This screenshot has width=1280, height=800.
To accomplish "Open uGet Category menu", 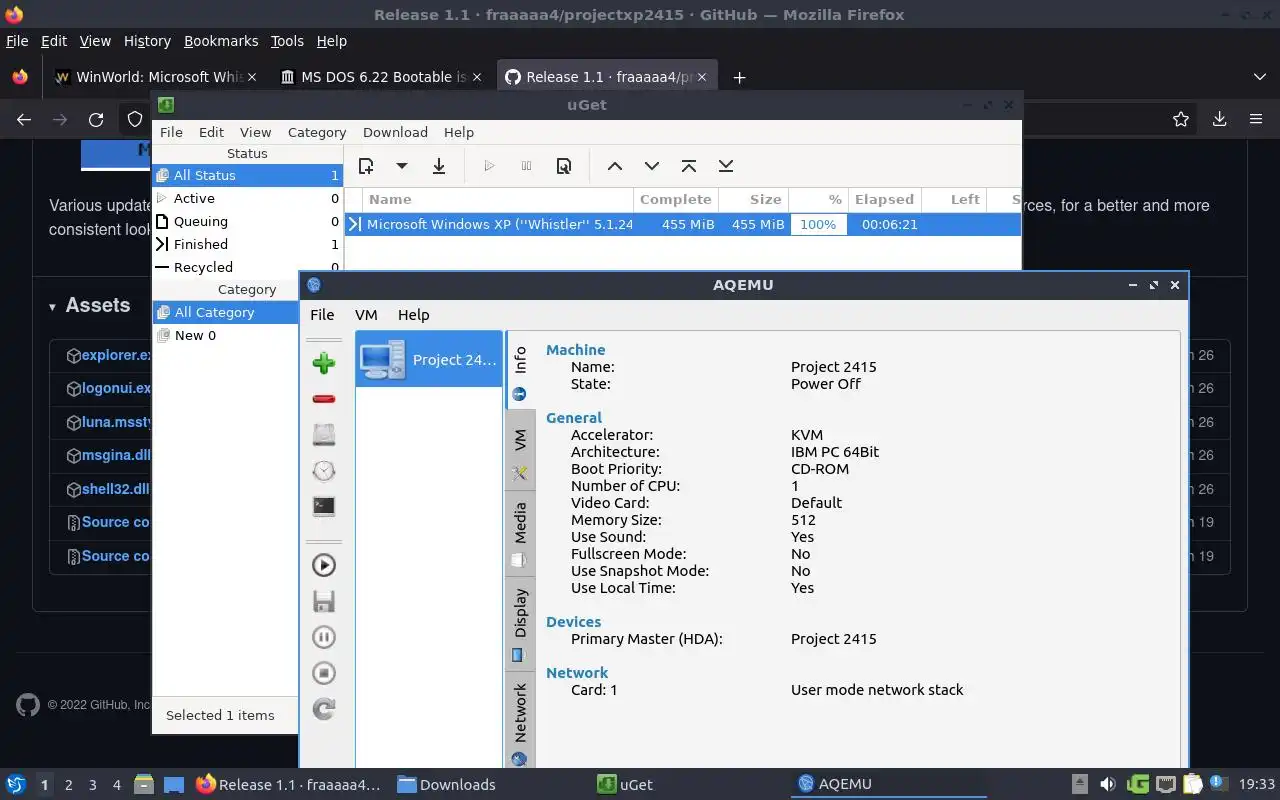I will [x=317, y=132].
